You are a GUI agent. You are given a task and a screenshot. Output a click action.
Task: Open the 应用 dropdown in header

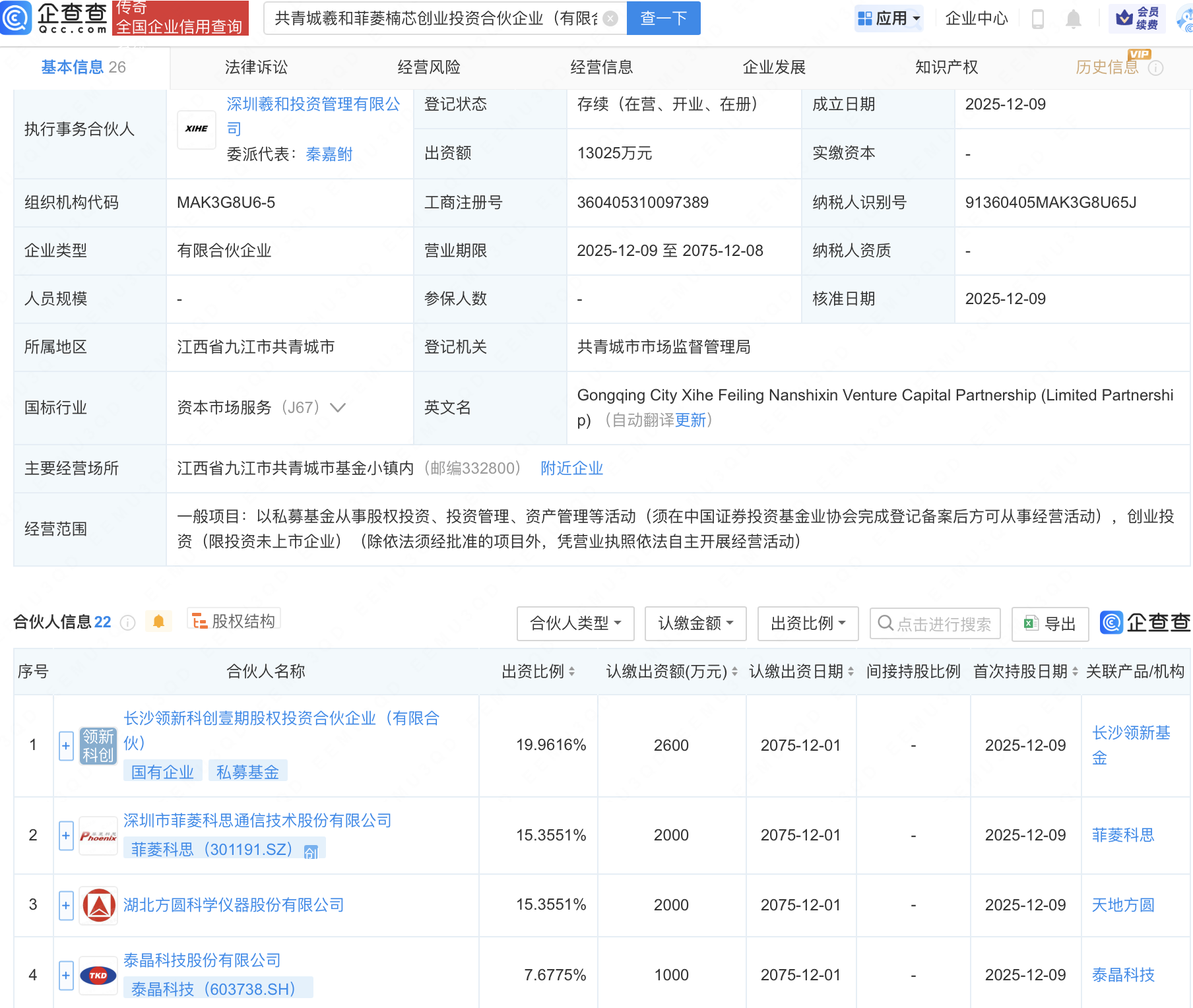888,18
